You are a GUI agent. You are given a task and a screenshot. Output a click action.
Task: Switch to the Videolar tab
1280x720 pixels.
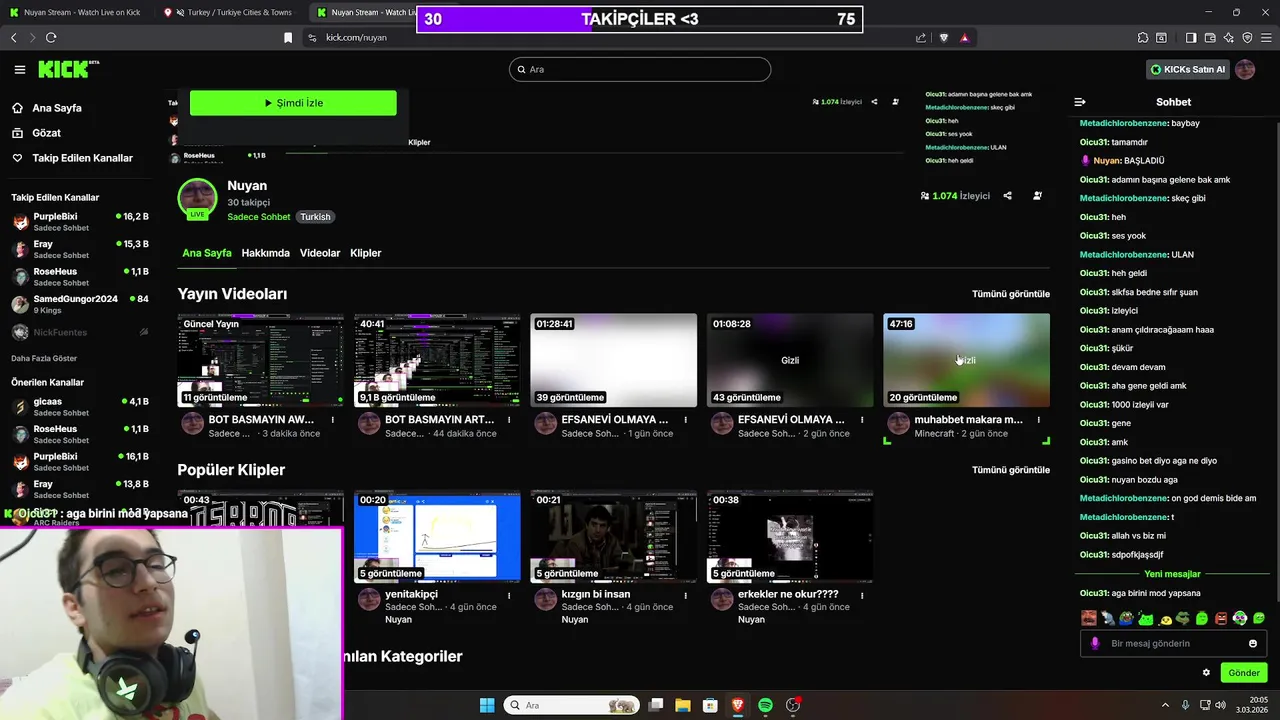point(320,253)
